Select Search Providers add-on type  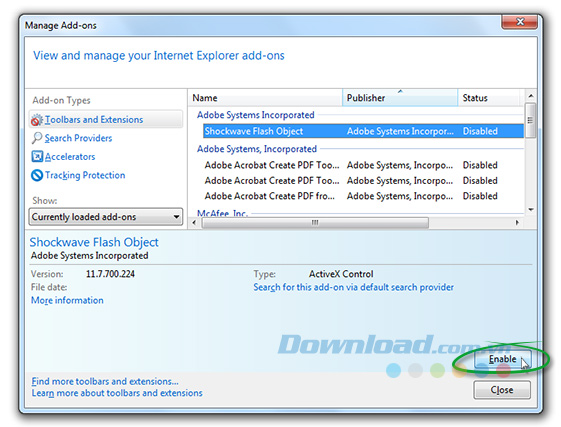point(78,138)
